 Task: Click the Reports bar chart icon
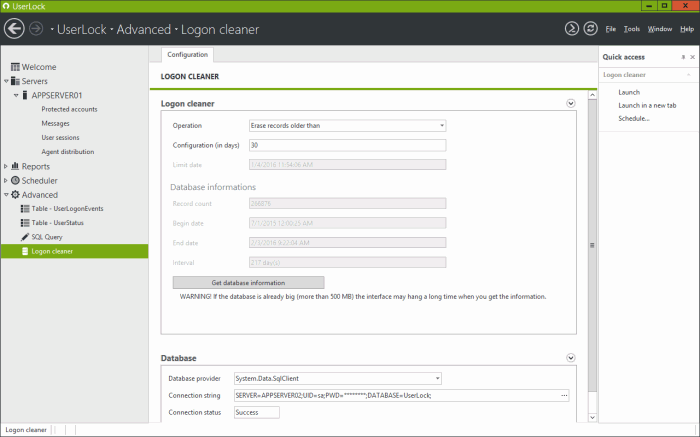(15, 166)
